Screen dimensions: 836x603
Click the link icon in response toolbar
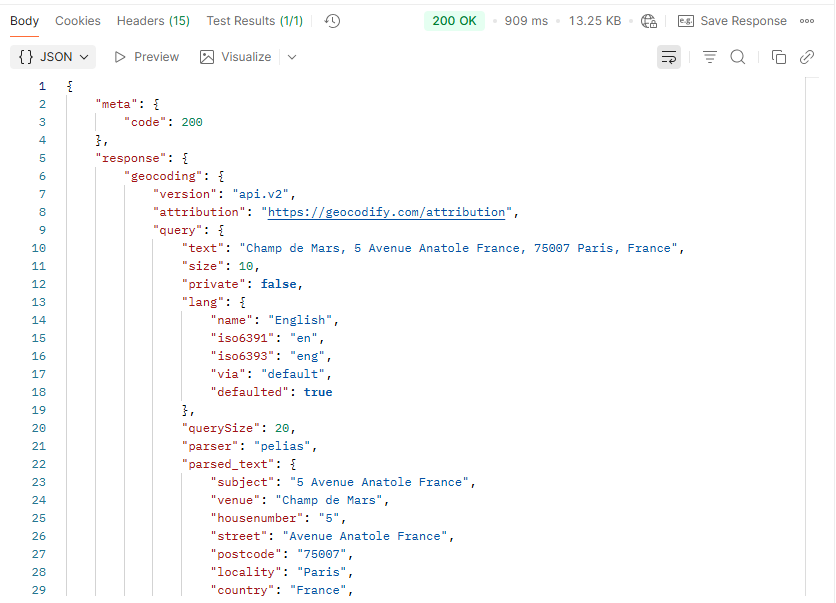pos(807,57)
